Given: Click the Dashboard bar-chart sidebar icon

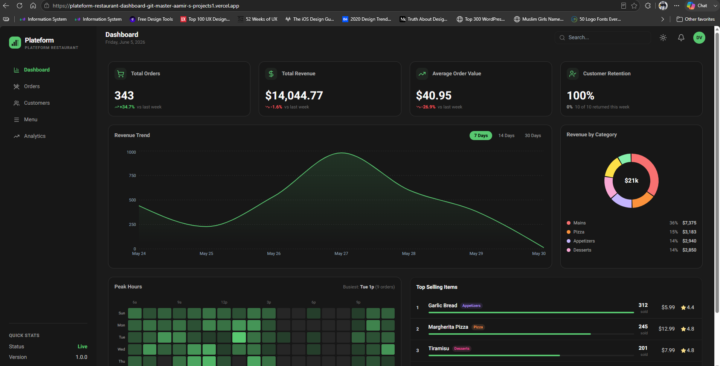Looking at the screenshot, I should 17,70.
